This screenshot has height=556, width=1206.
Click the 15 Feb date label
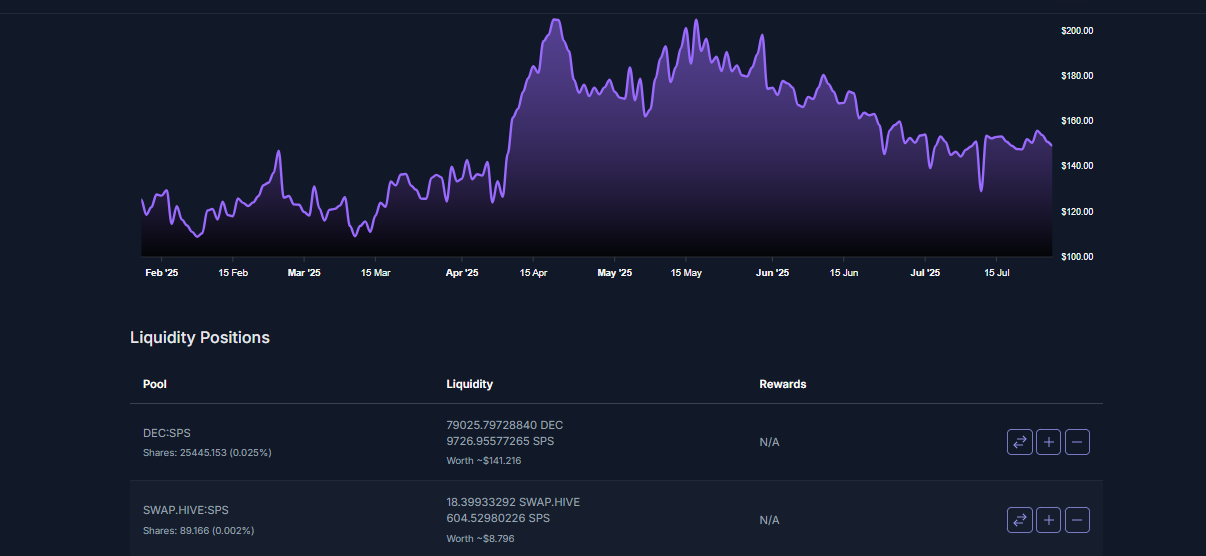tap(233, 272)
